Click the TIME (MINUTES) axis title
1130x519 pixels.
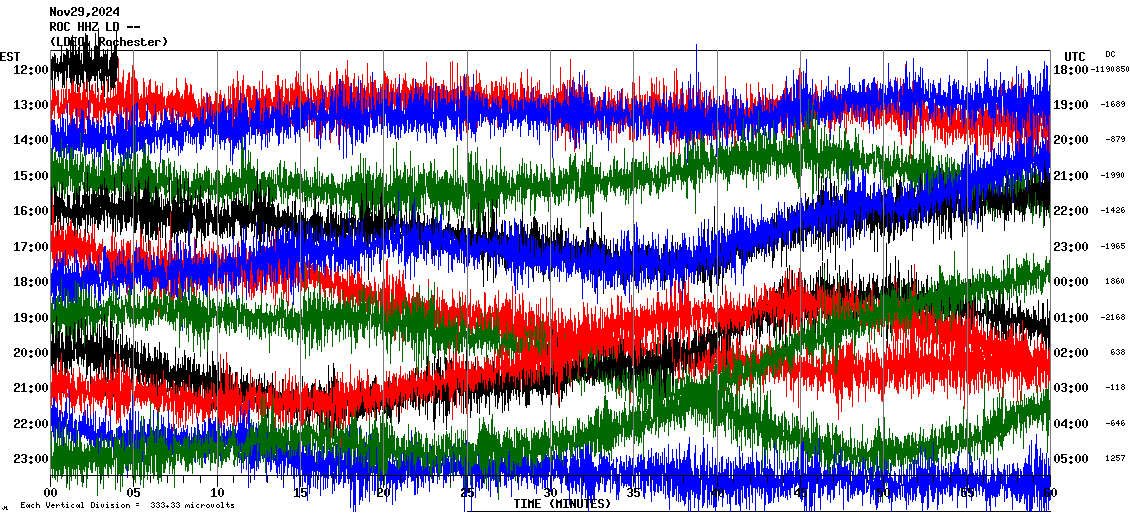pyautogui.click(x=561, y=504)
